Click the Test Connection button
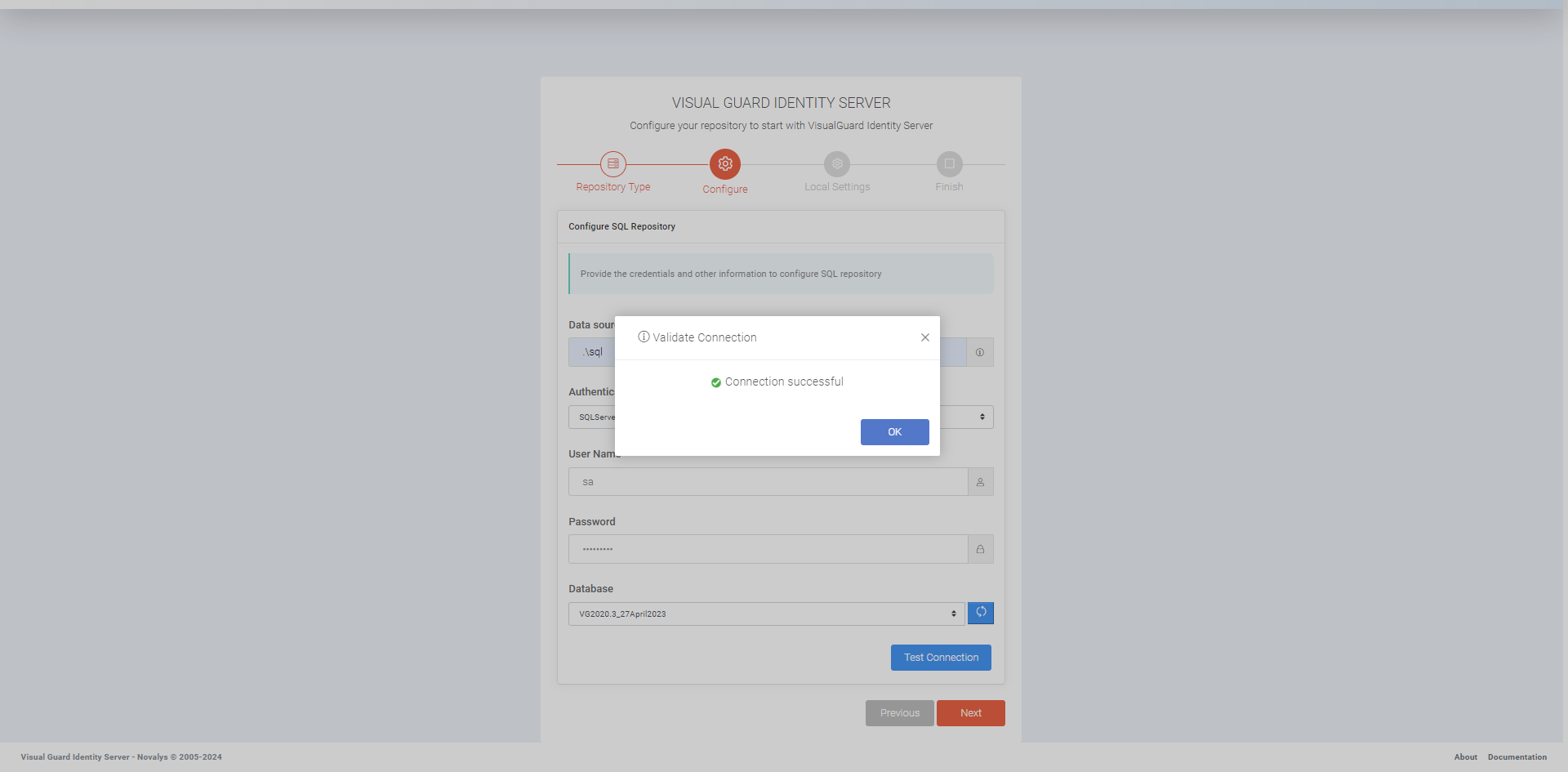 (x=940, y=657)
